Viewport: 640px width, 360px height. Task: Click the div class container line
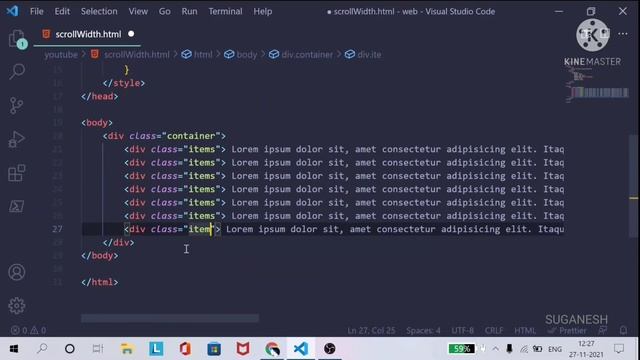point(164,136)
